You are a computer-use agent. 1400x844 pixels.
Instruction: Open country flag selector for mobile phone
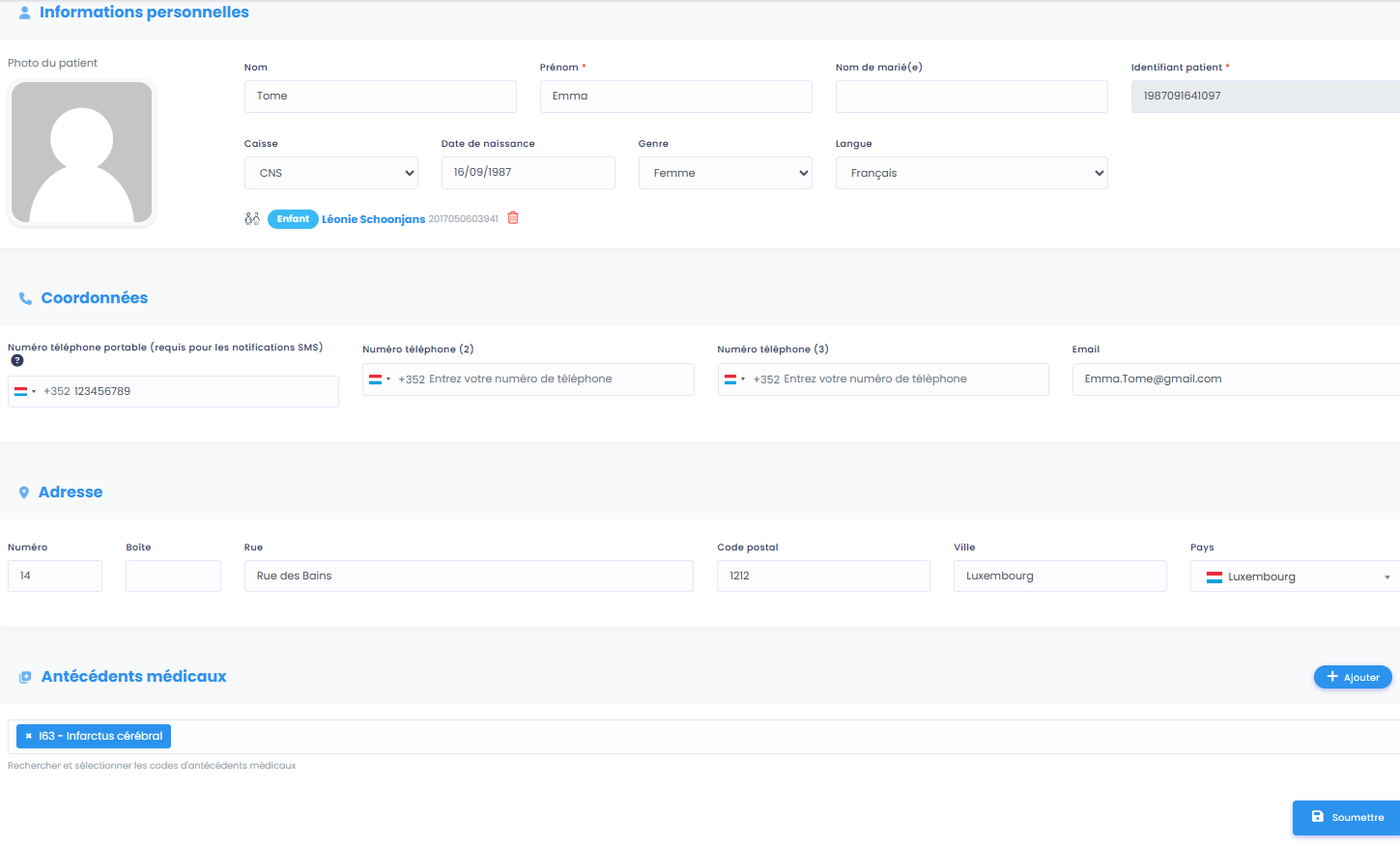[25, 391]
